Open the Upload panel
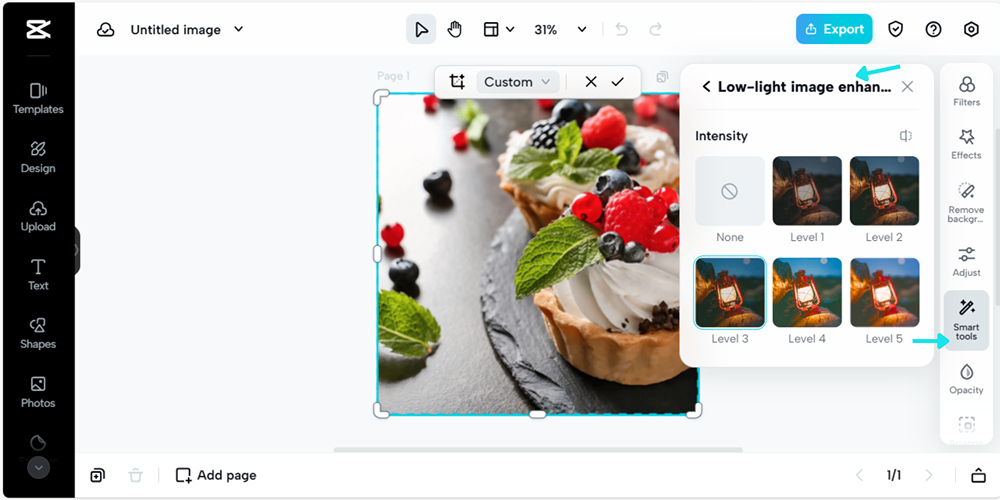1000x500 pixels. pos(38,216)
